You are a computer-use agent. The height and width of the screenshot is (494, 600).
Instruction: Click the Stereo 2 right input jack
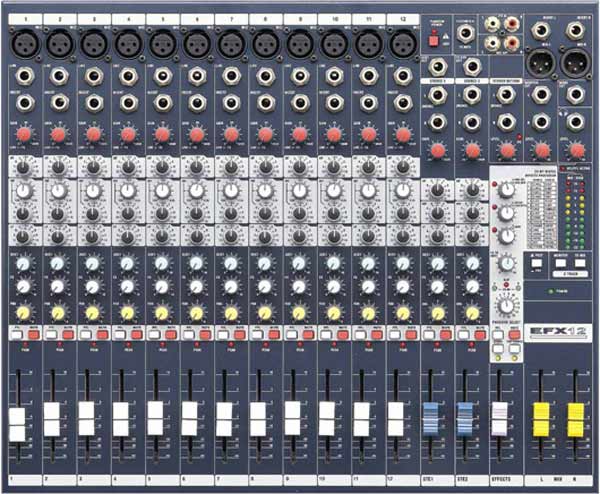click(472, 122)
